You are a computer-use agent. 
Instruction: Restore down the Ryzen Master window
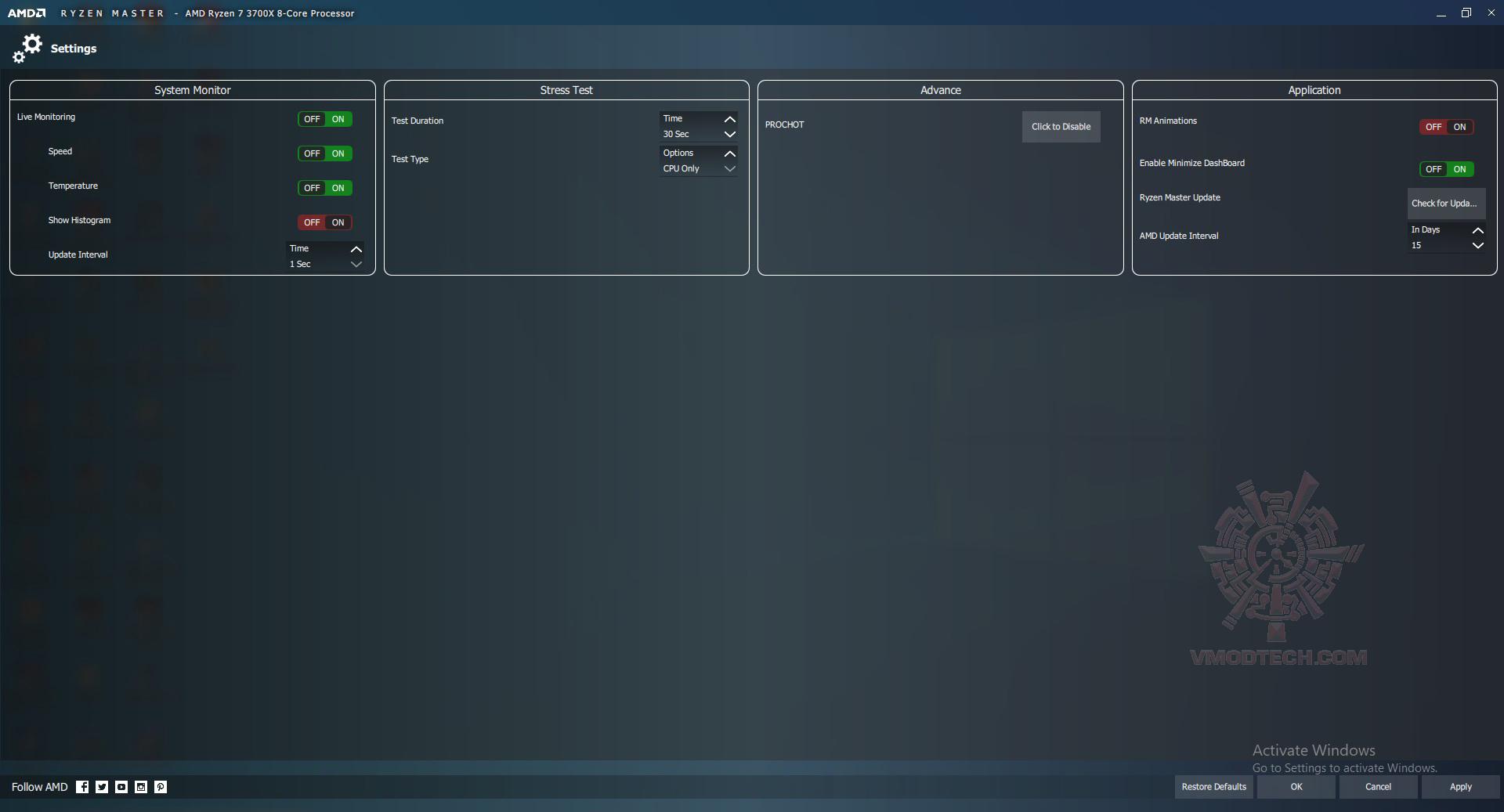(x=1466, y=13)
